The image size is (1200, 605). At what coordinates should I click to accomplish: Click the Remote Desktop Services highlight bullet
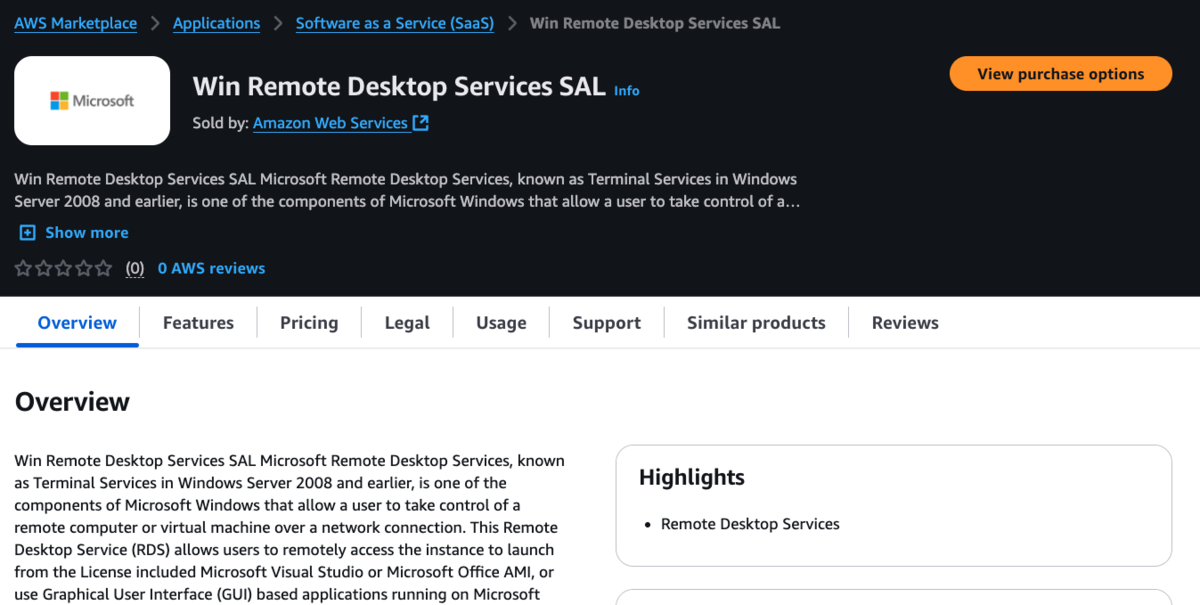[x=750, y=524]
